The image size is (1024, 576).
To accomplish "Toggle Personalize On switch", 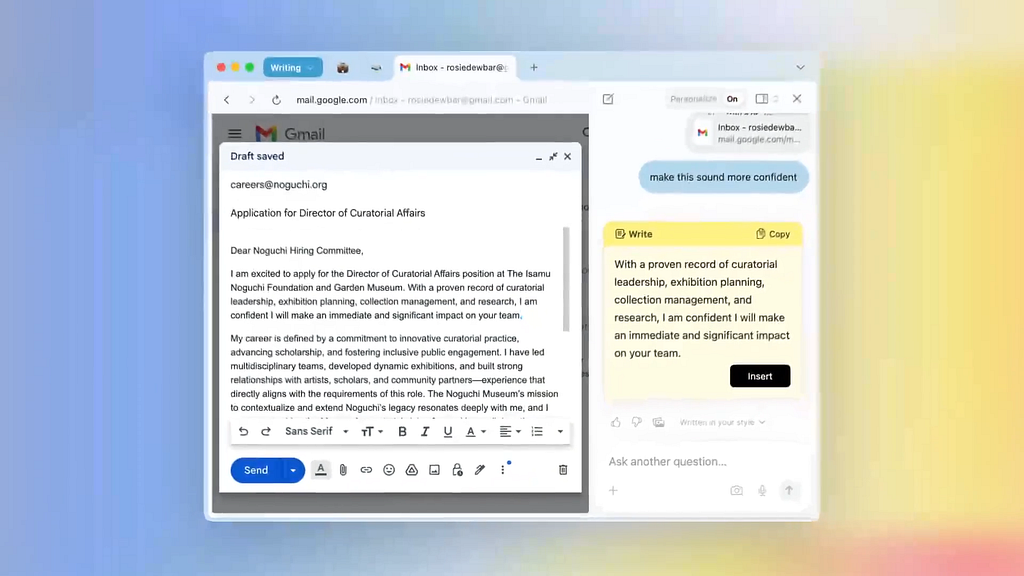I will click(x=704, y=99).
